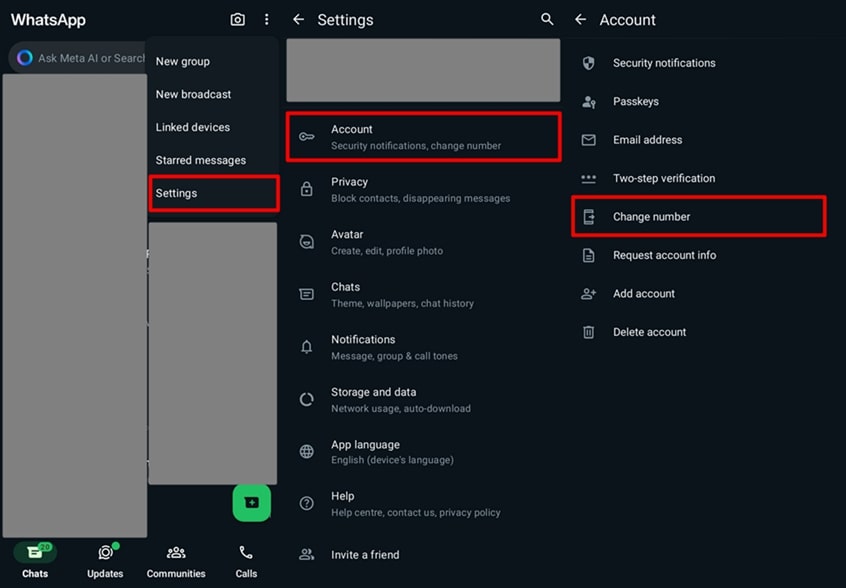This screenshot has width=846, height=588.
Task: Click the back arrow on the Account screen
Action: pos(580,19)
